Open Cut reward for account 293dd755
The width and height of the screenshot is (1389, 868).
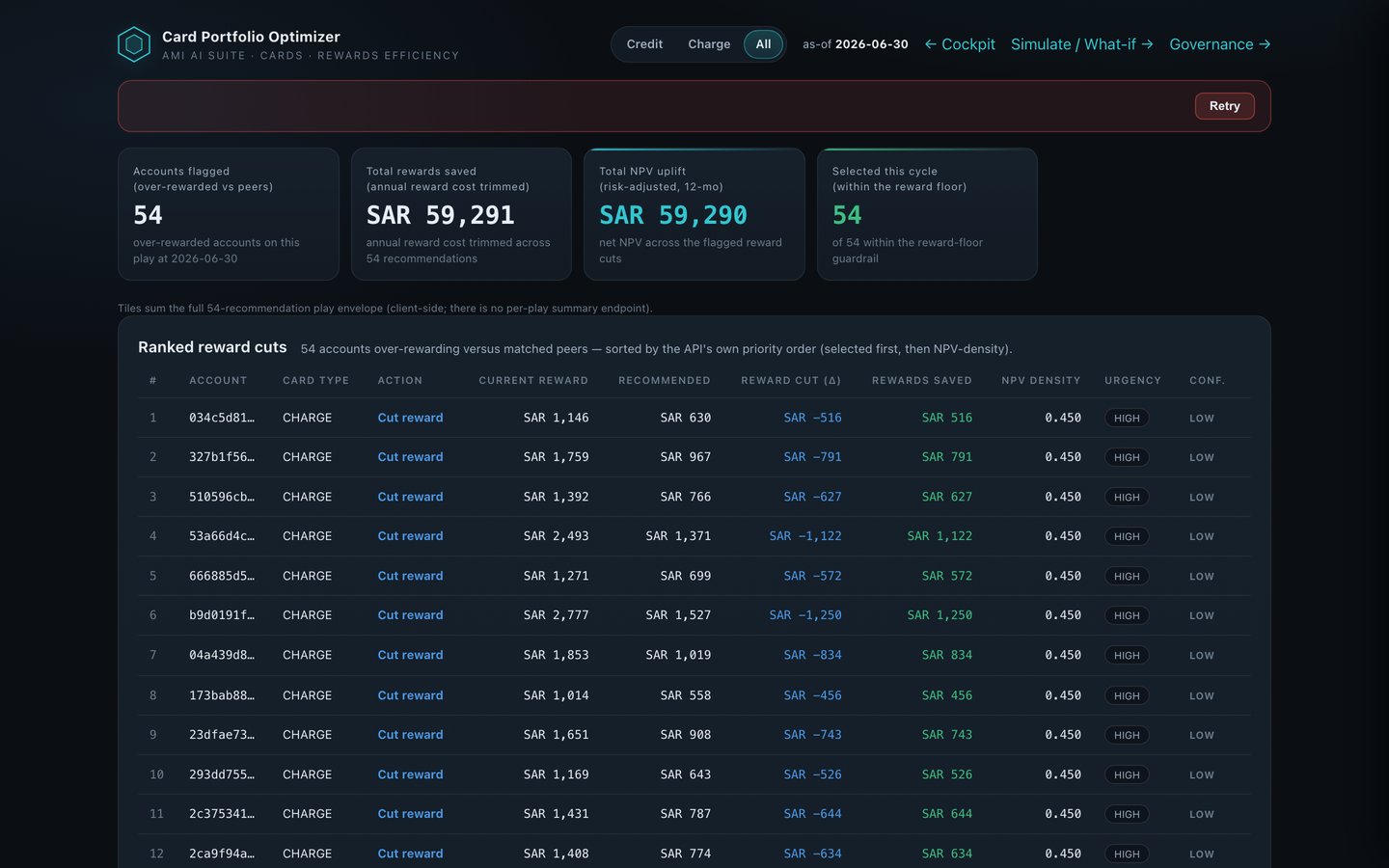410,774
